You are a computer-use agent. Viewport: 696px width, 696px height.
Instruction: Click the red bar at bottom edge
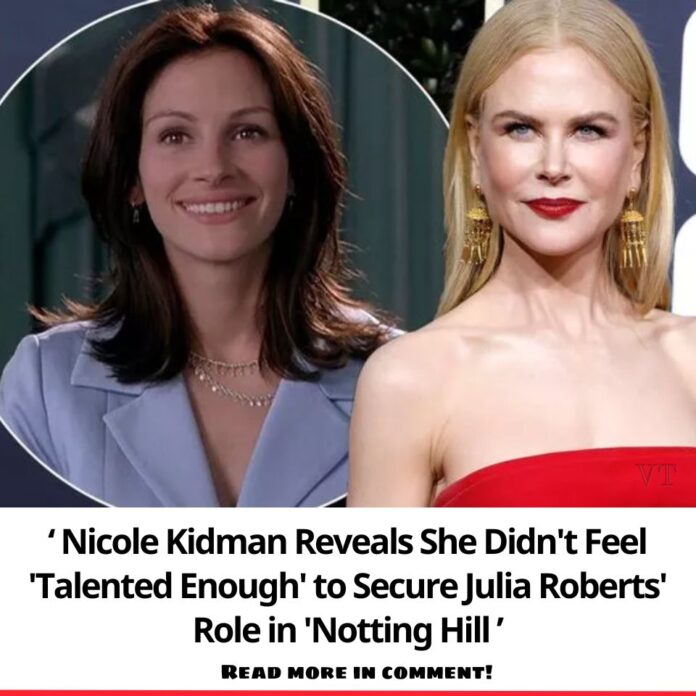tap(348, 693)
